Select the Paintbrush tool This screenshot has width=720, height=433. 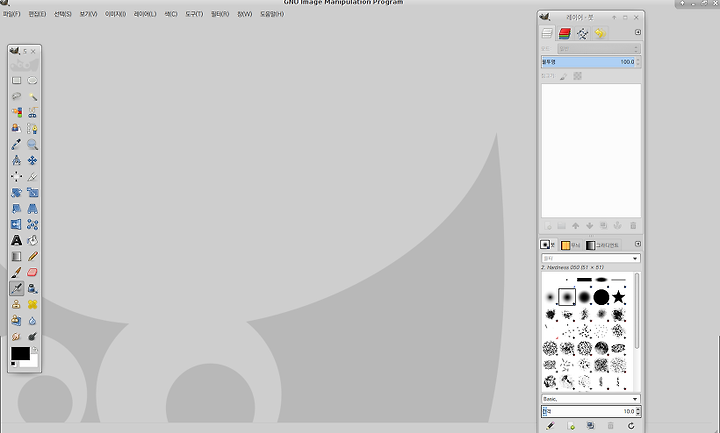click(17, 272)
